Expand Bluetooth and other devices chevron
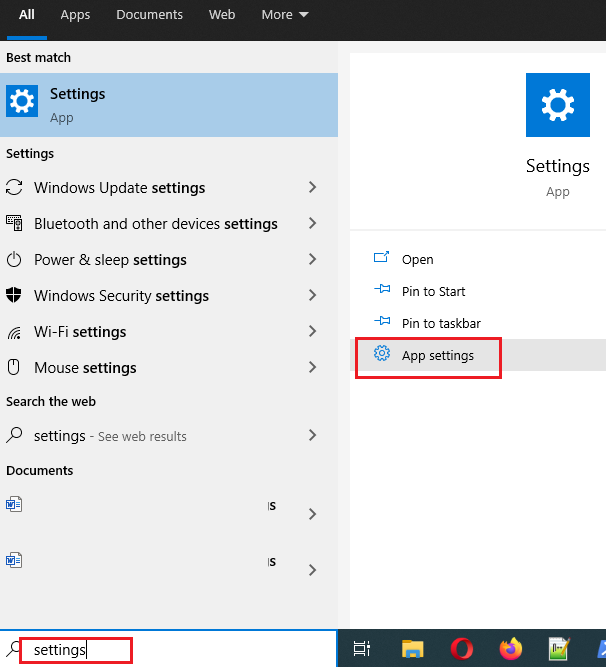The image size is (606, 667). [x=313, y=223]
